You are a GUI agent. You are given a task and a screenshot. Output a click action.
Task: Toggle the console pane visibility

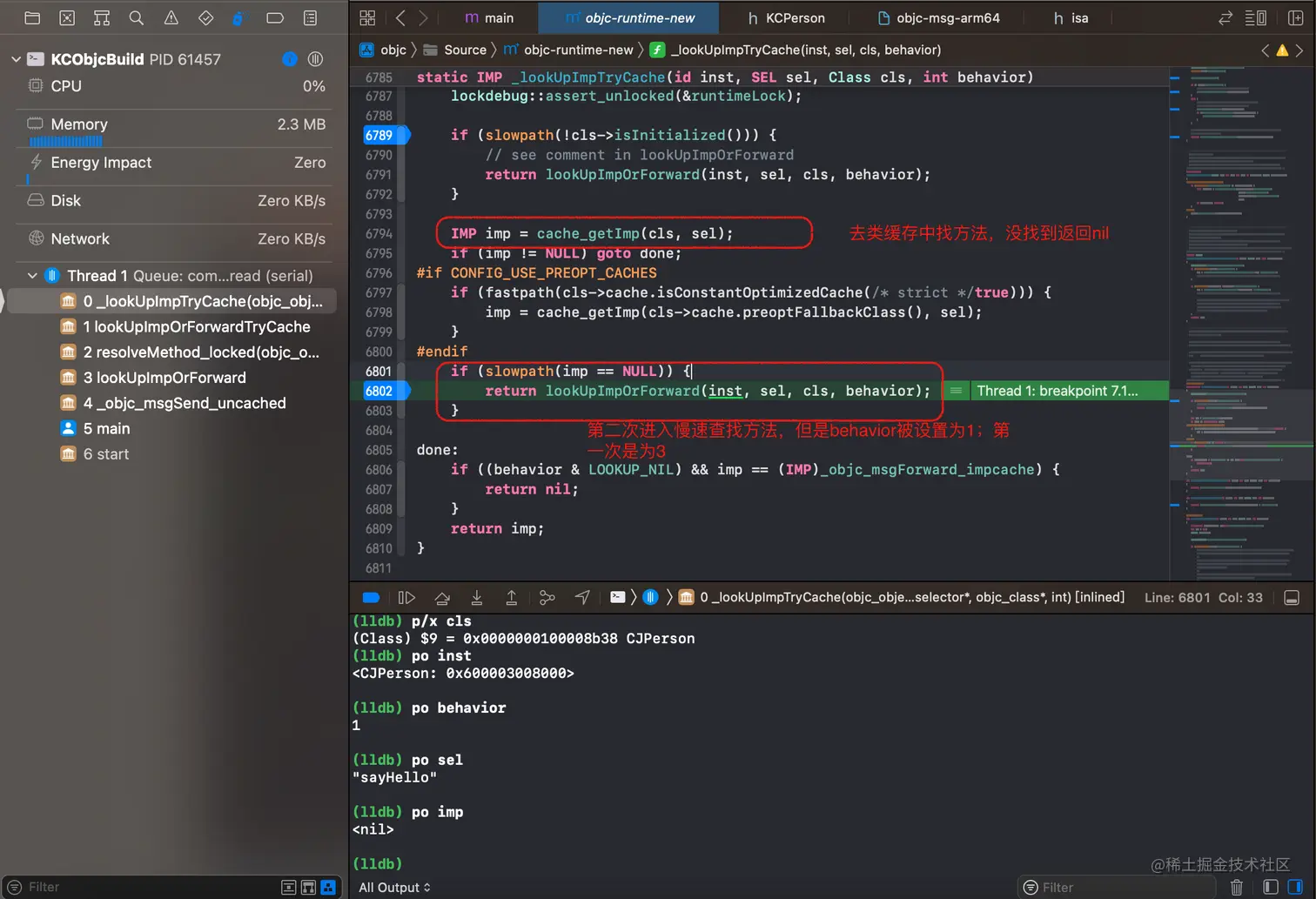click(1295, 887)
